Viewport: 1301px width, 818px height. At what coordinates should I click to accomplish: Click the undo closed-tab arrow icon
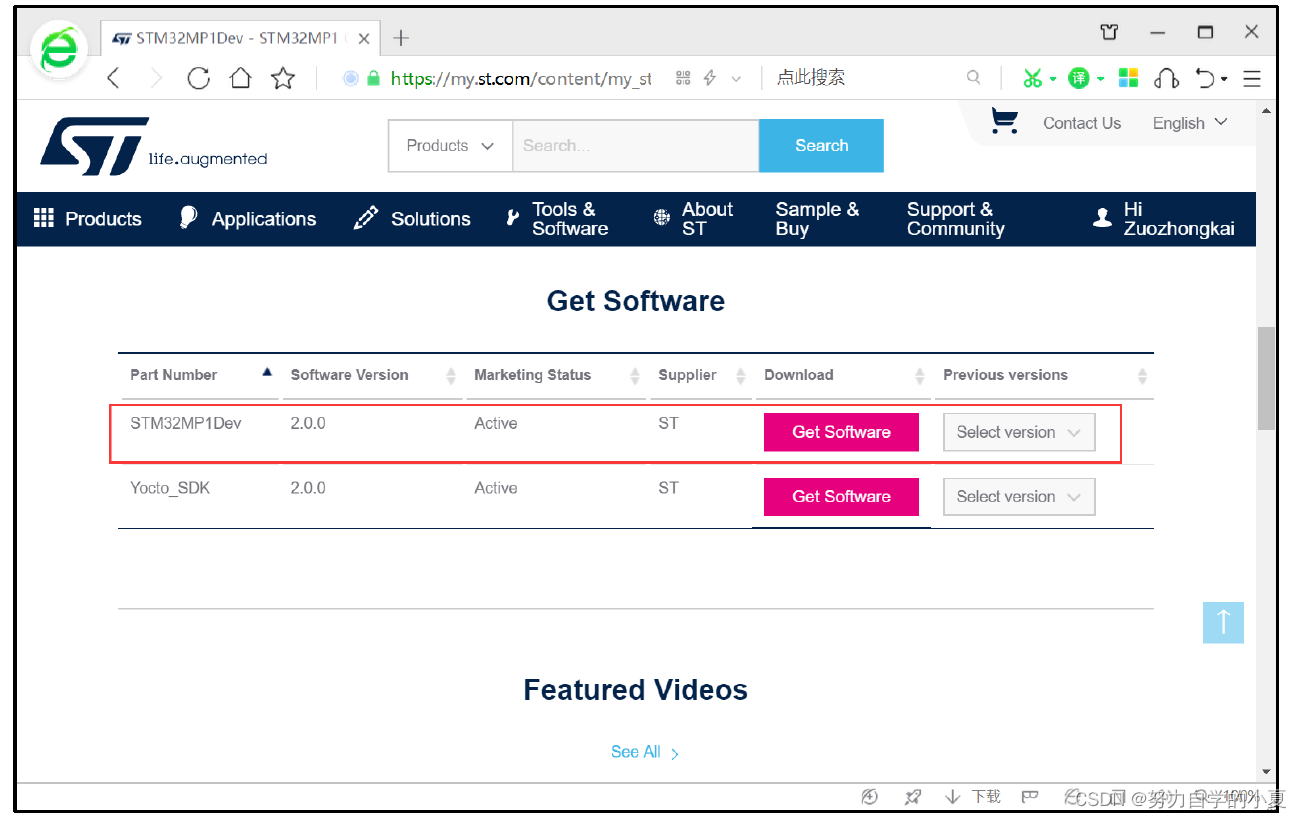pos(1206,78)
